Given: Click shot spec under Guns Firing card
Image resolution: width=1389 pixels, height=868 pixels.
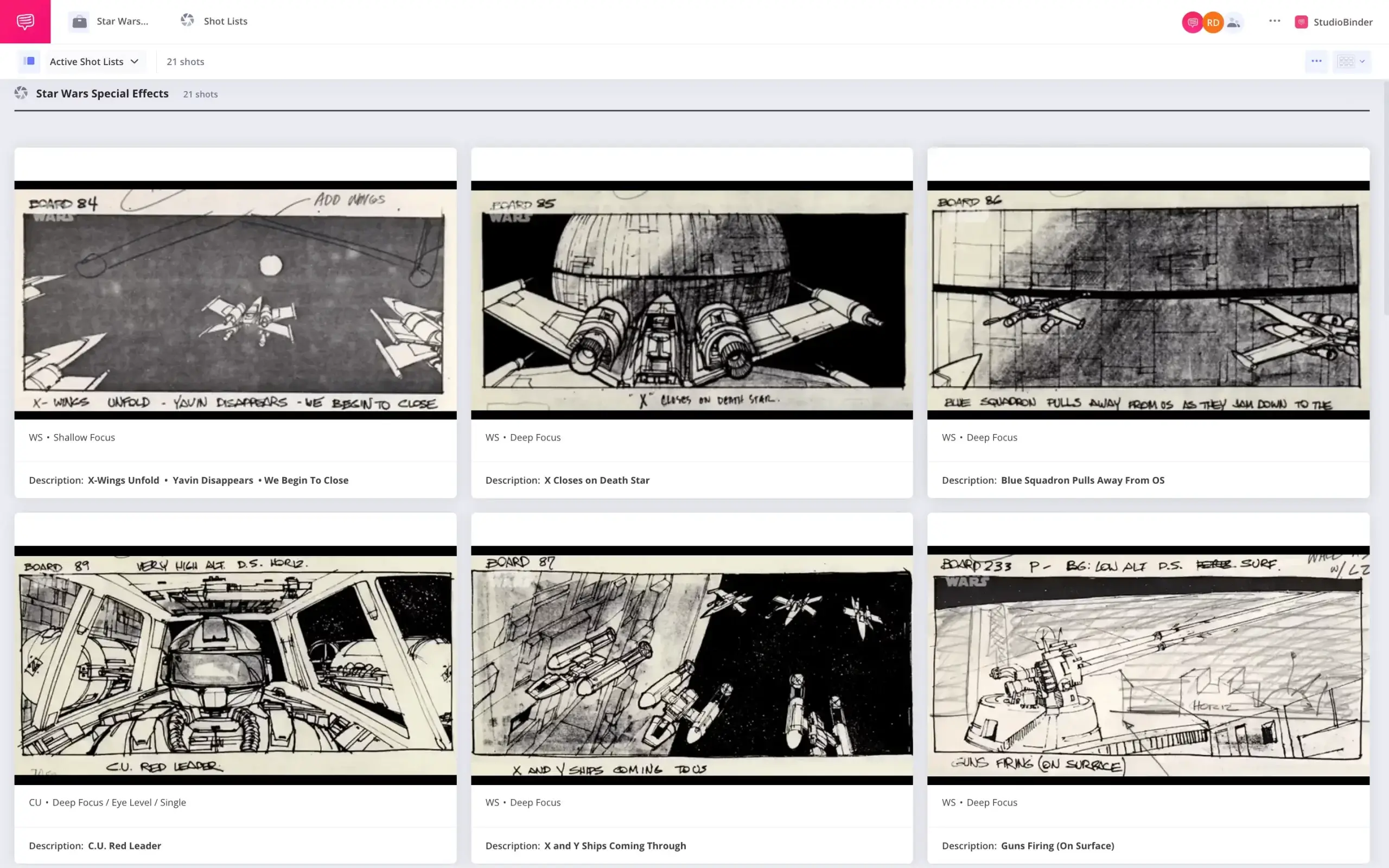Looking at the screenshot, I should pyautogui.click(x=979, y=802).
